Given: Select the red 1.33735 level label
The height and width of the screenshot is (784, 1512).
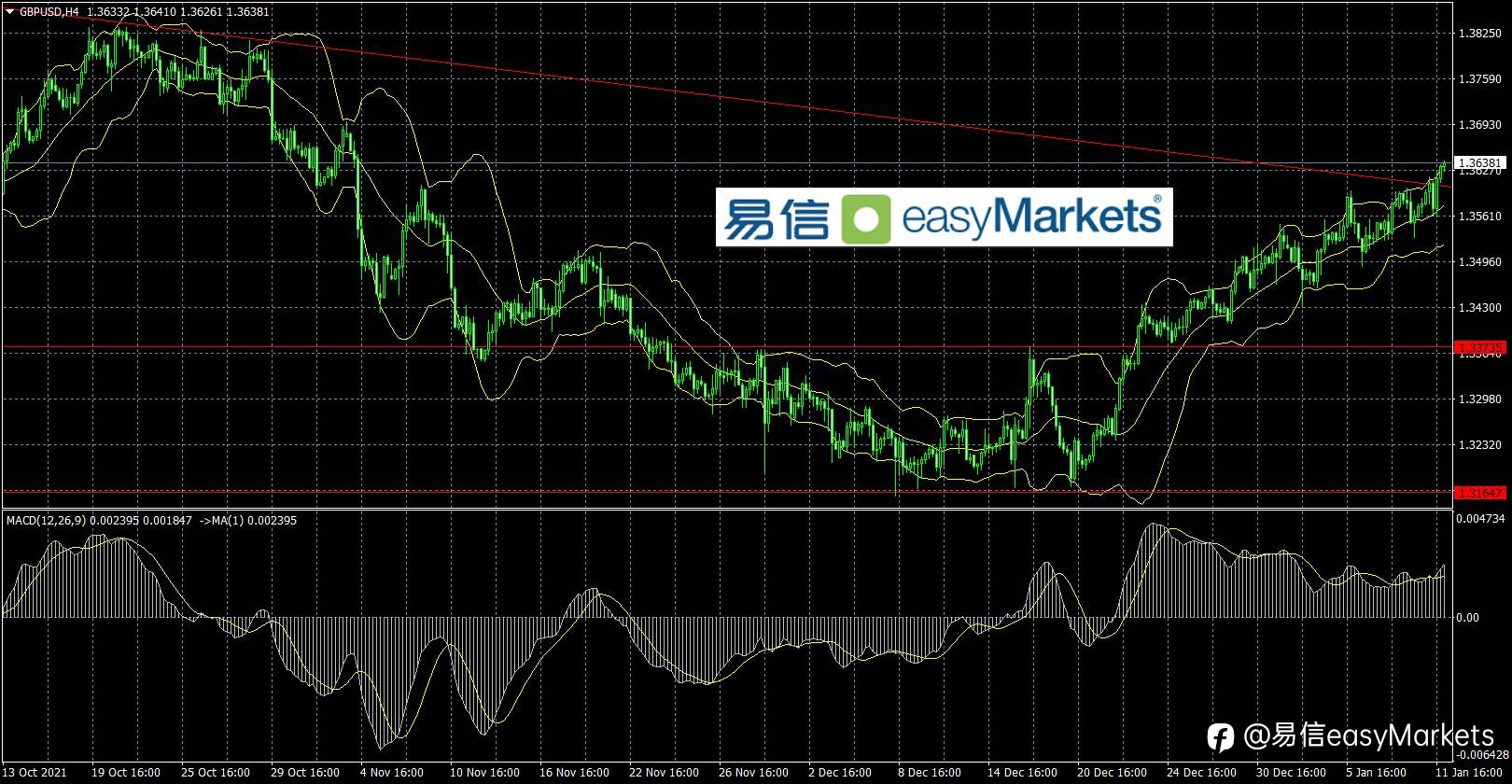Looking at the screenshot, I should tap(1479, 347).
